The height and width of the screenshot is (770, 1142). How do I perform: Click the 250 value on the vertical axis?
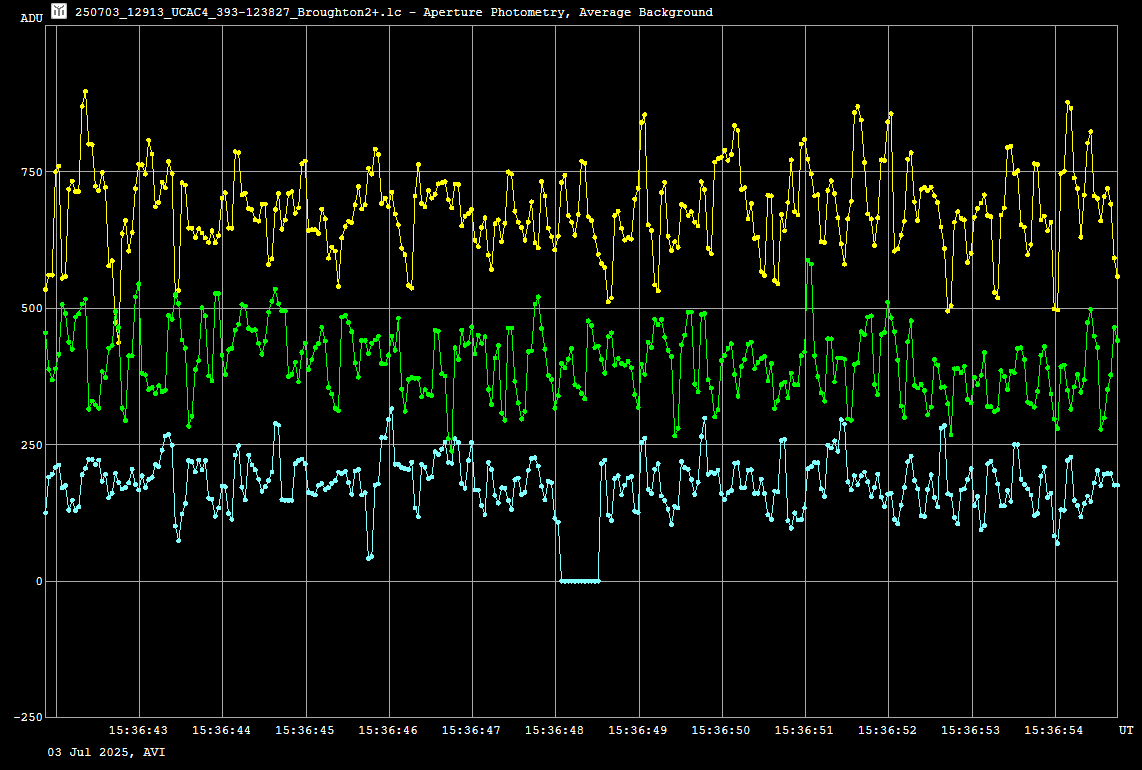pos(31,445)
